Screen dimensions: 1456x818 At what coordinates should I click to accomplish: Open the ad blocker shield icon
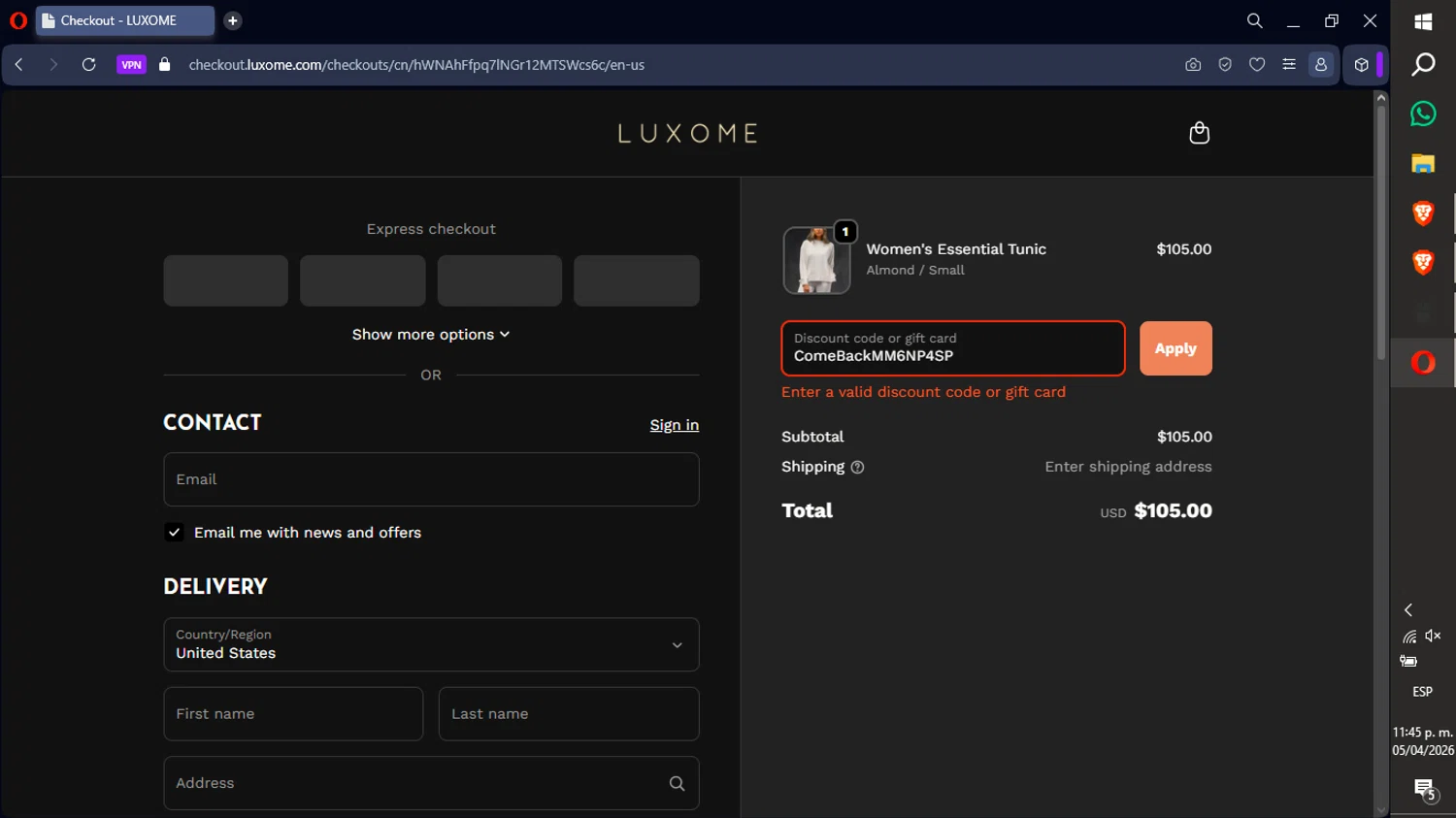point(1225,65)
